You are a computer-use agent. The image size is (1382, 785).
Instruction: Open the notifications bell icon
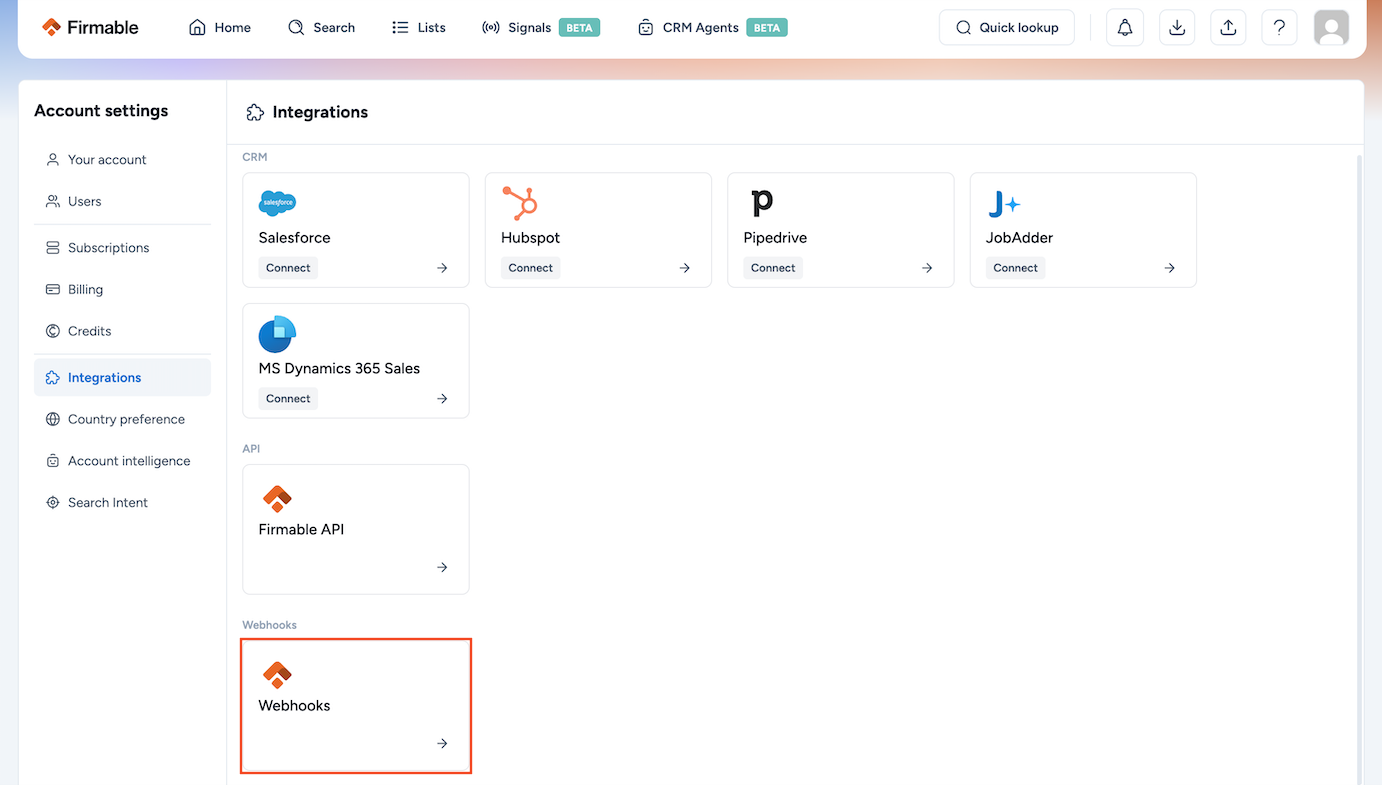tap(1125, 28)
